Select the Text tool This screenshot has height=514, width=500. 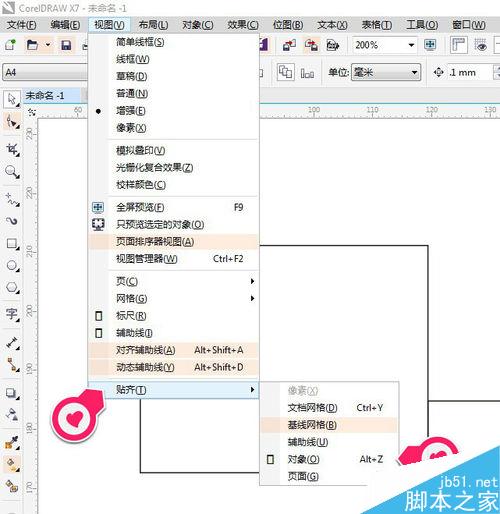point(12,314)
